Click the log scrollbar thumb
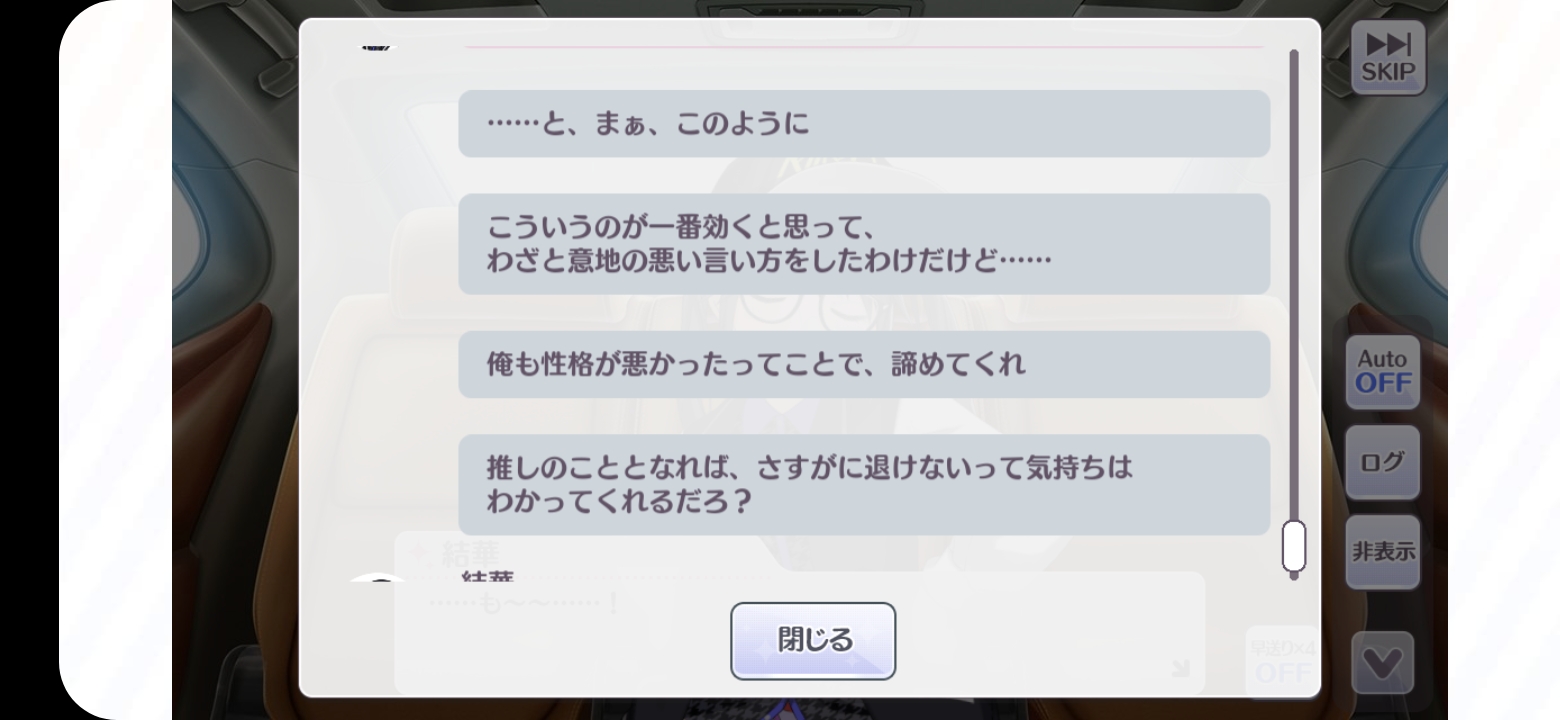This screenshot has height=720, width=1560. (1294, 545)
